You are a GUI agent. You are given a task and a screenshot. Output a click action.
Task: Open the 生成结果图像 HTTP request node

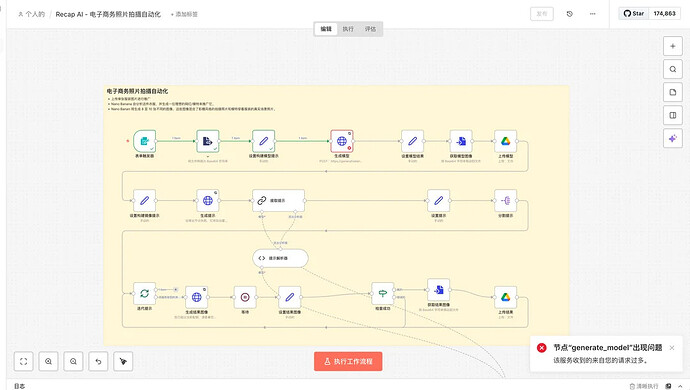click(x=196, y=298)
